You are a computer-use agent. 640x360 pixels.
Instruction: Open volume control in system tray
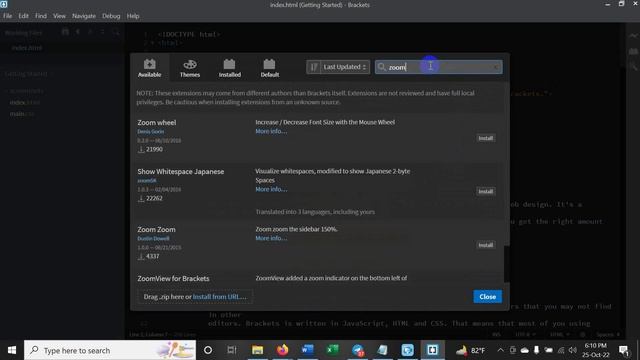click(573, 350)
